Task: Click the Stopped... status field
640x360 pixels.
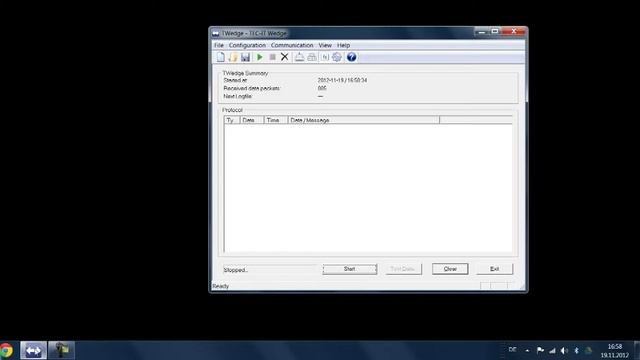Action: [x=270, y=270]
